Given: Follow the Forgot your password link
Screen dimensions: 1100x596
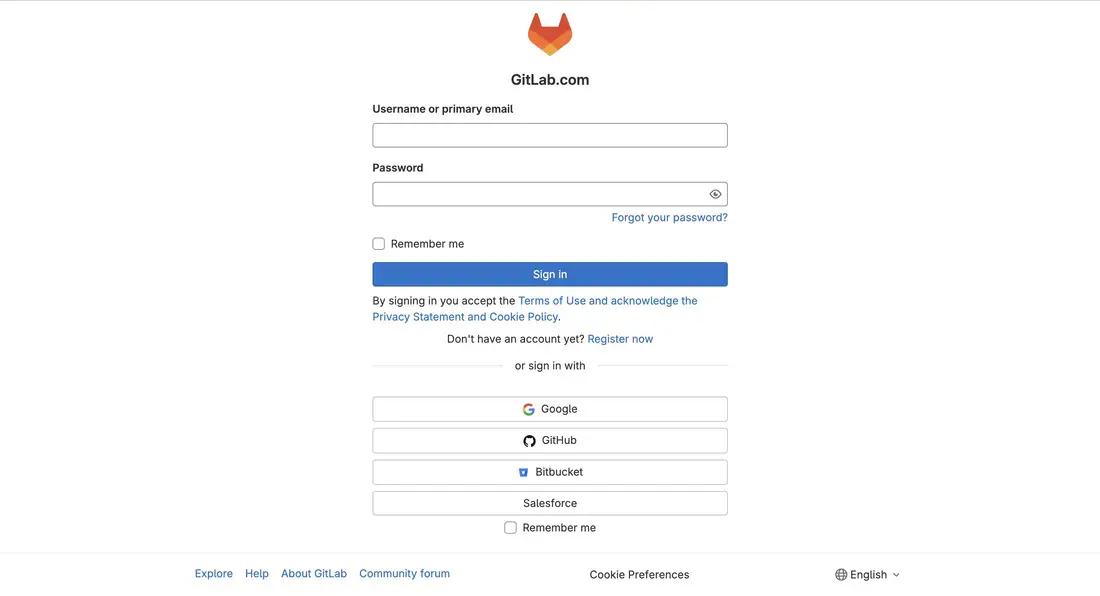Looking at the screenshot, I should tap(669, 217).
